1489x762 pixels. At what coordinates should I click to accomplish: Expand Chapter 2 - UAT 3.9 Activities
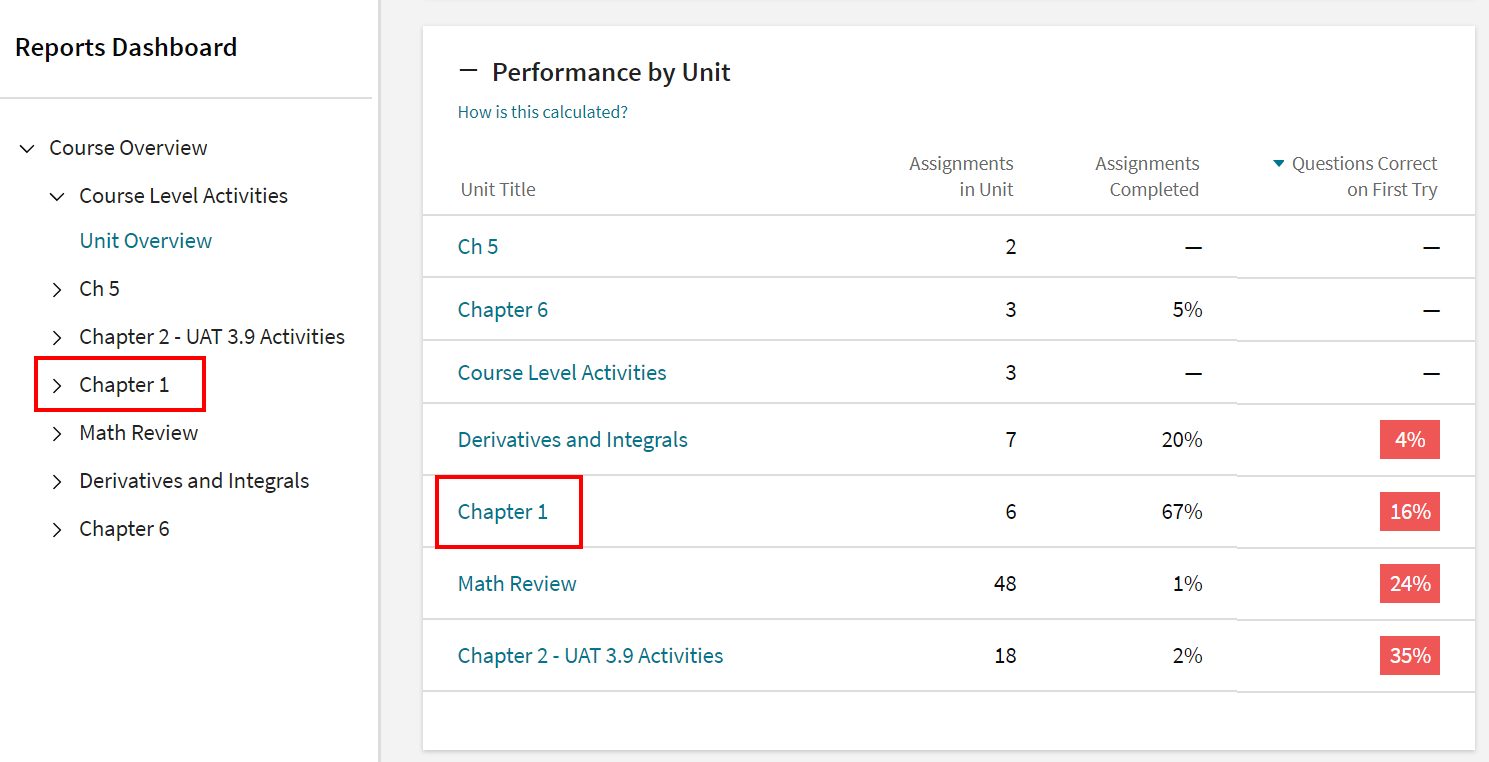click(57, 336)
